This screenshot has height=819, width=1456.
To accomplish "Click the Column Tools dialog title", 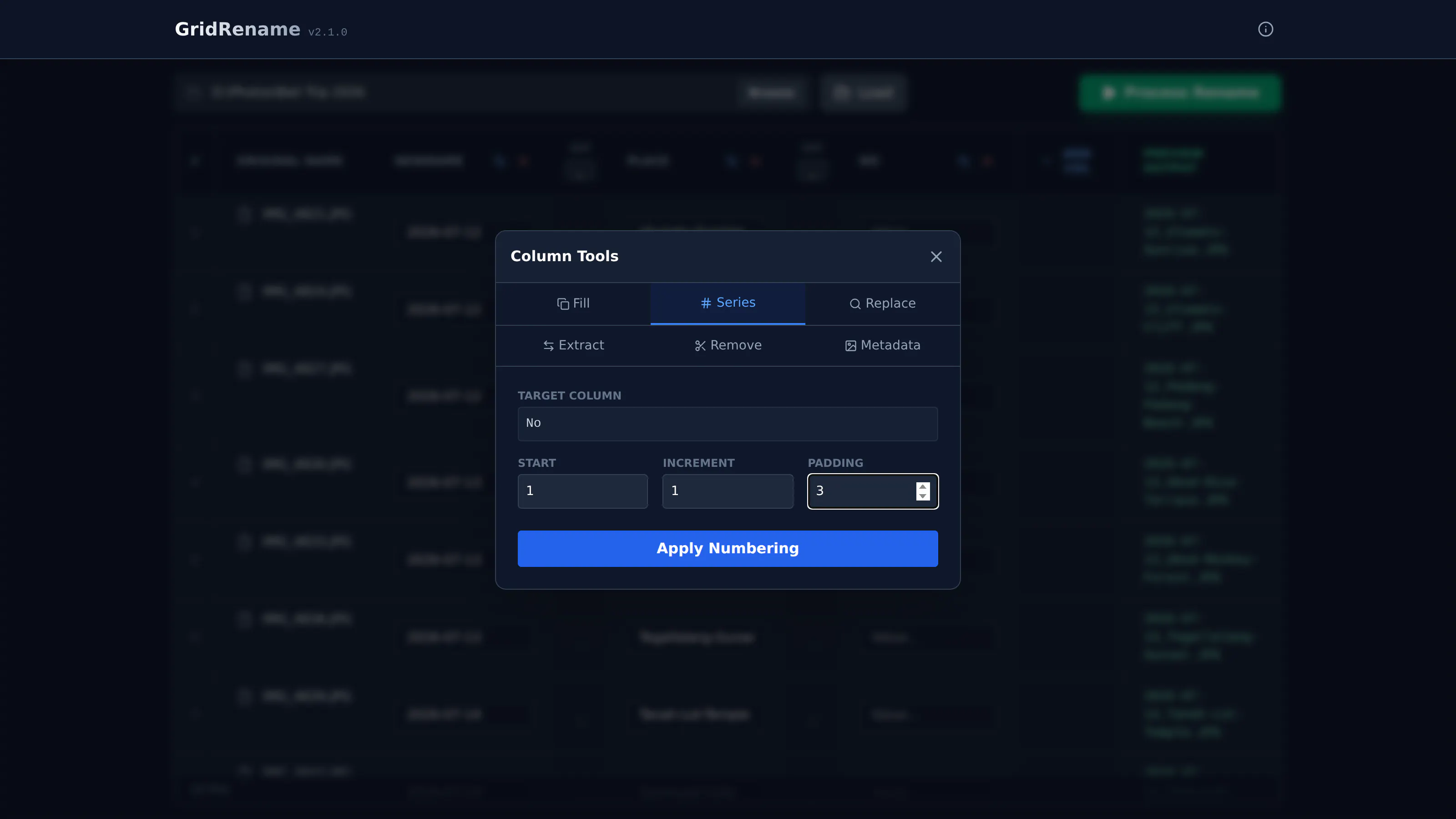I will (564, 256).
